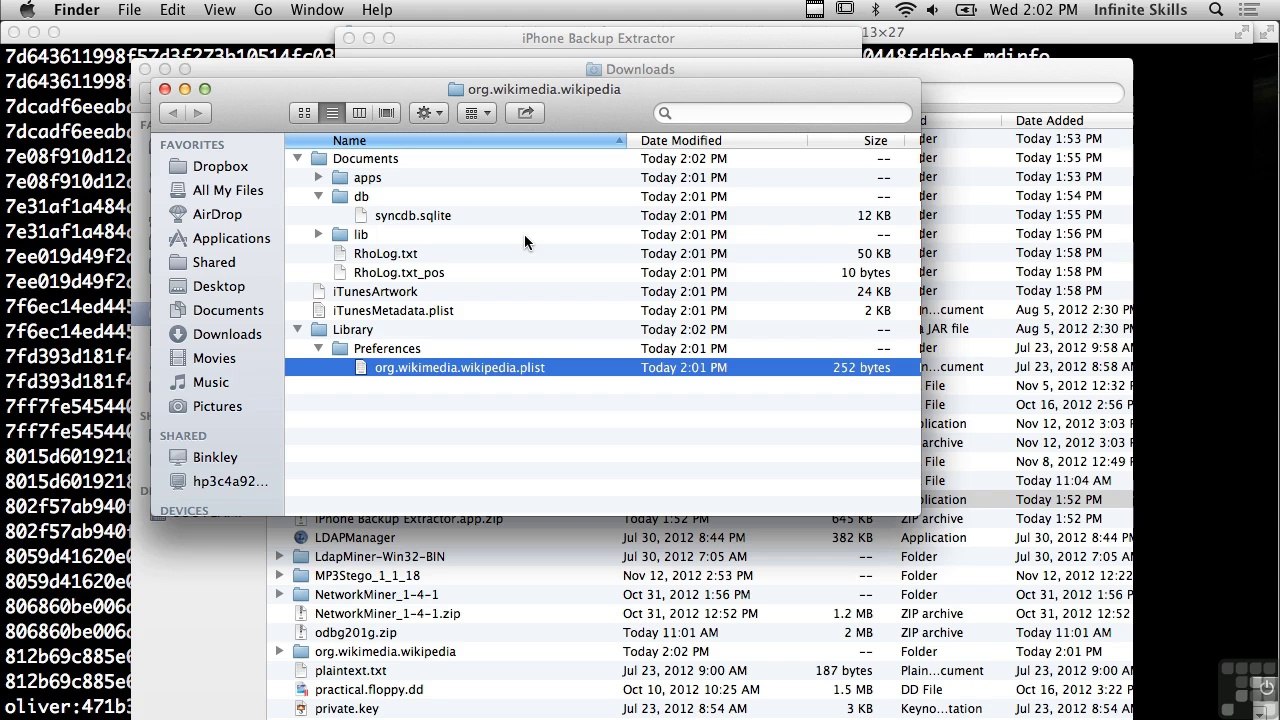
Task: Switch to column view in Finder toolbar
Action: click(x=359, y=113)
